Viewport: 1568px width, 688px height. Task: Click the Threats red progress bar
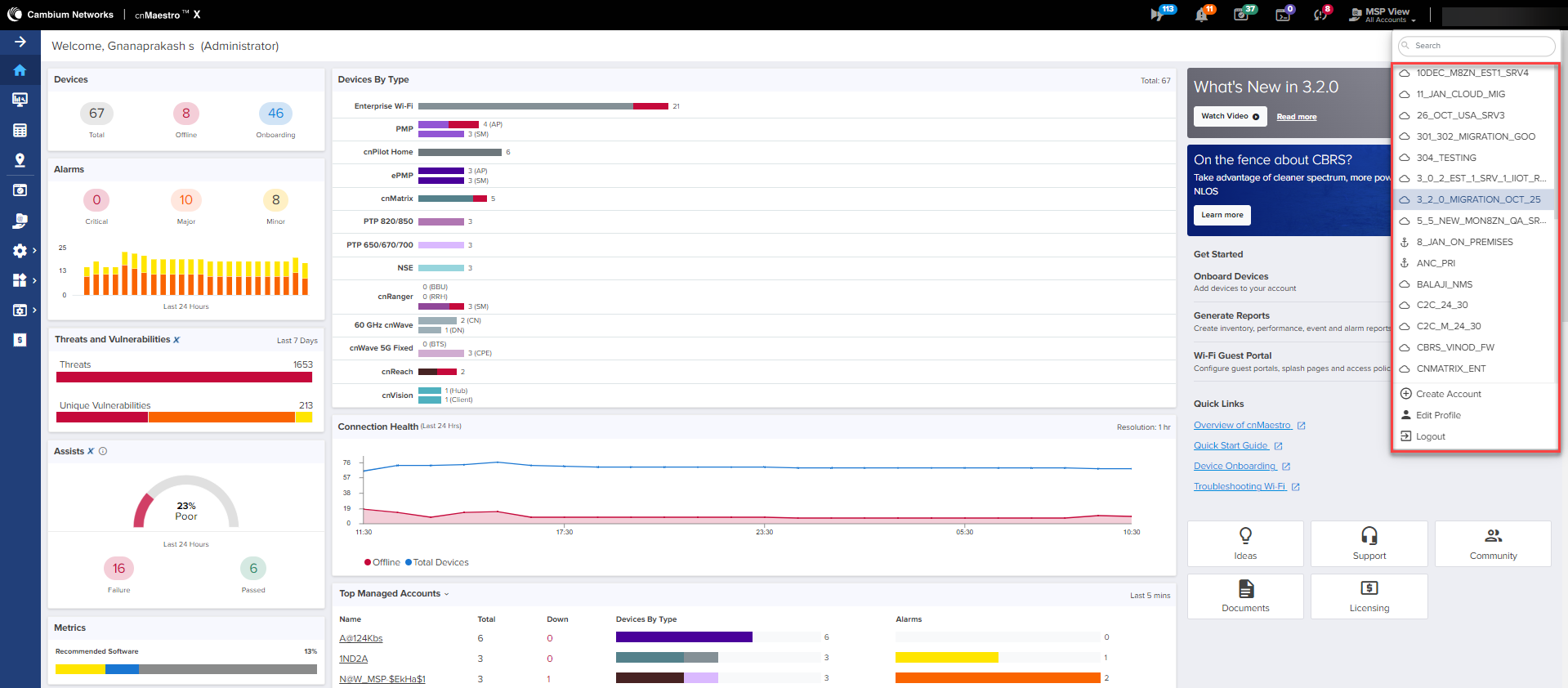[185, 378]
